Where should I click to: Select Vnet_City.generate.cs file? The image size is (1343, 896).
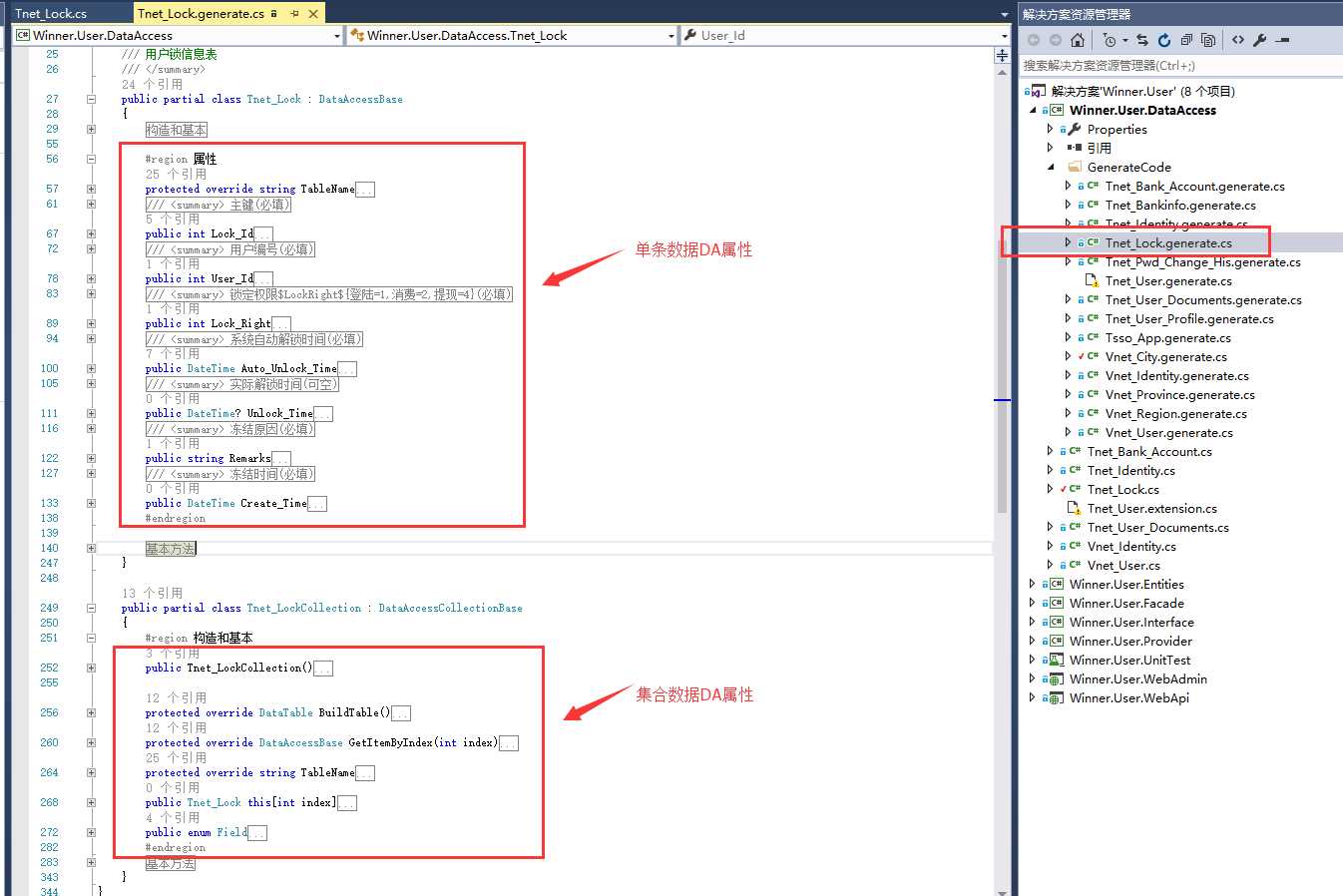click(x=1165, y=356)
